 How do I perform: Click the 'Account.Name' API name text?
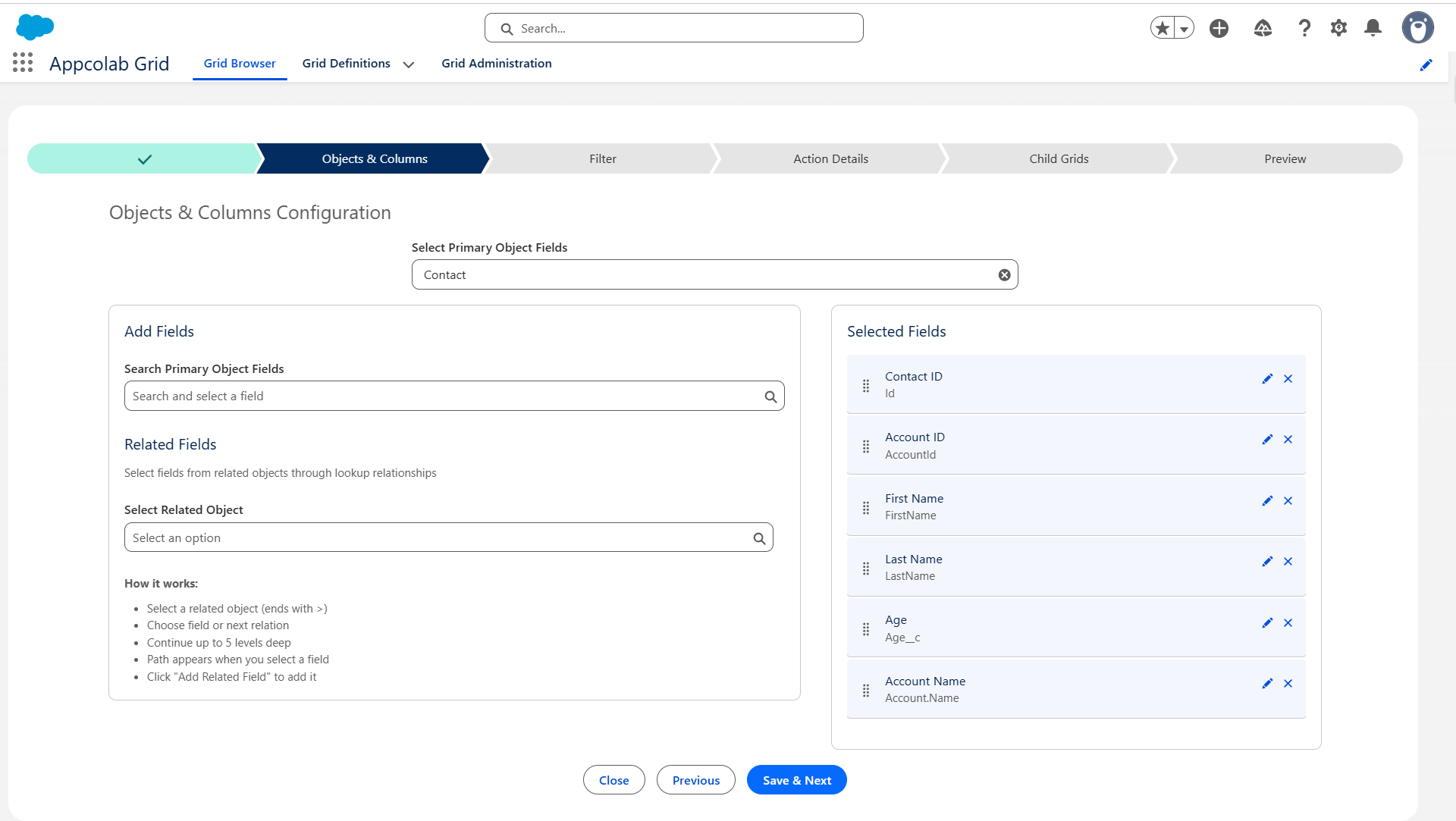point(922,698)
